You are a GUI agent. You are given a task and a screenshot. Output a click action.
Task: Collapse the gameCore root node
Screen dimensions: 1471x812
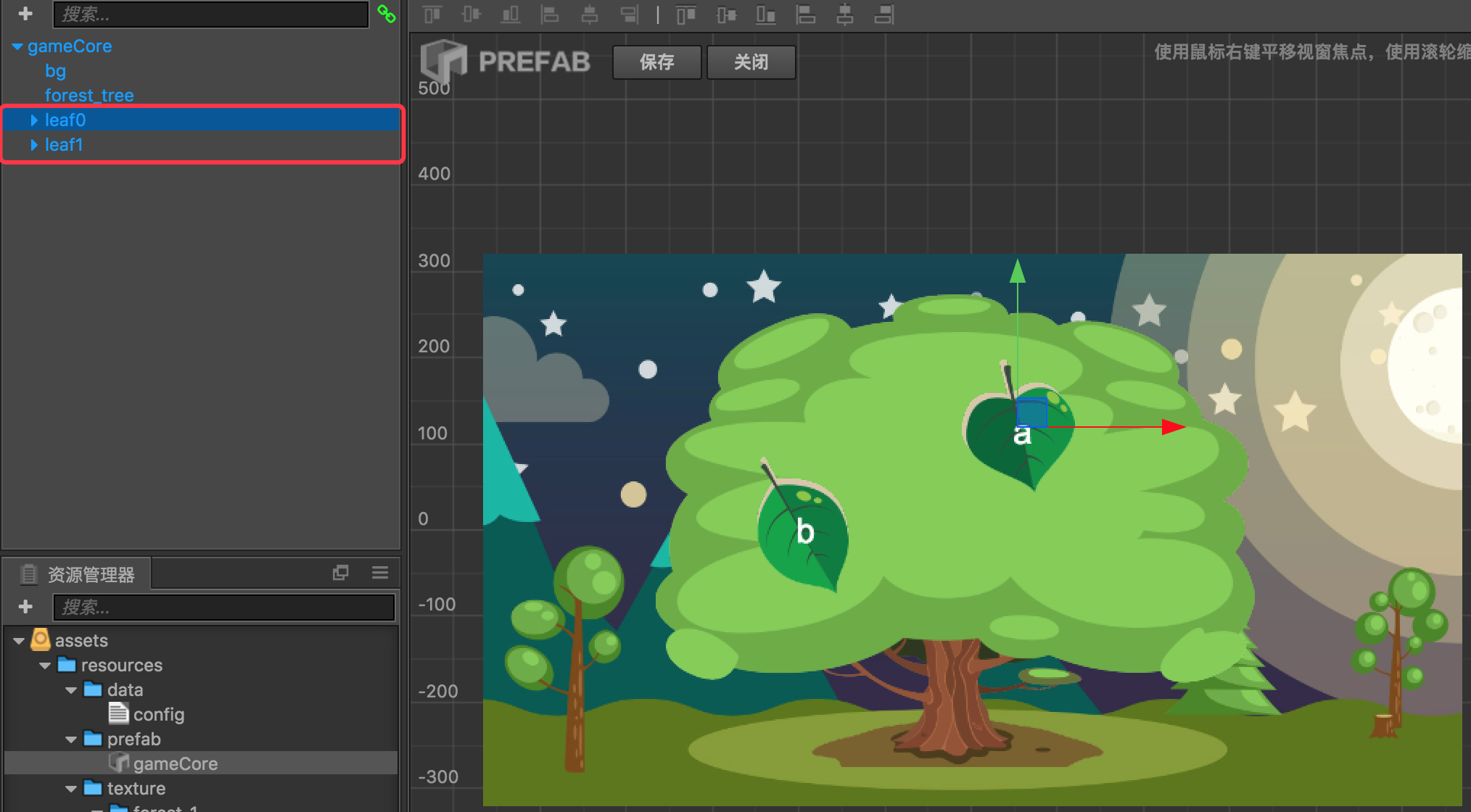pyautogui.click(x=17, y=46)
